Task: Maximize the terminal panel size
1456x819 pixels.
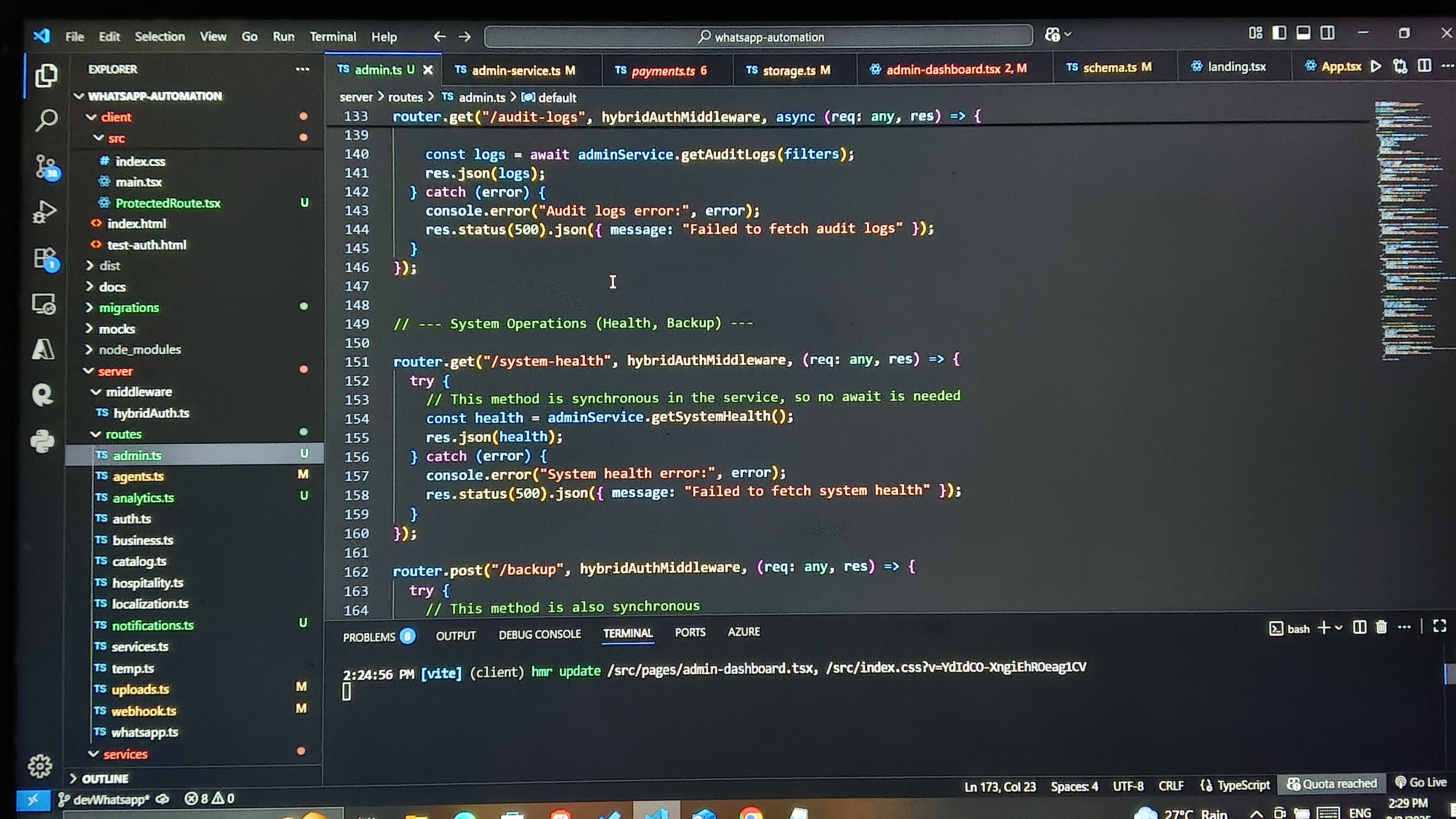Action: [1440, 626]
